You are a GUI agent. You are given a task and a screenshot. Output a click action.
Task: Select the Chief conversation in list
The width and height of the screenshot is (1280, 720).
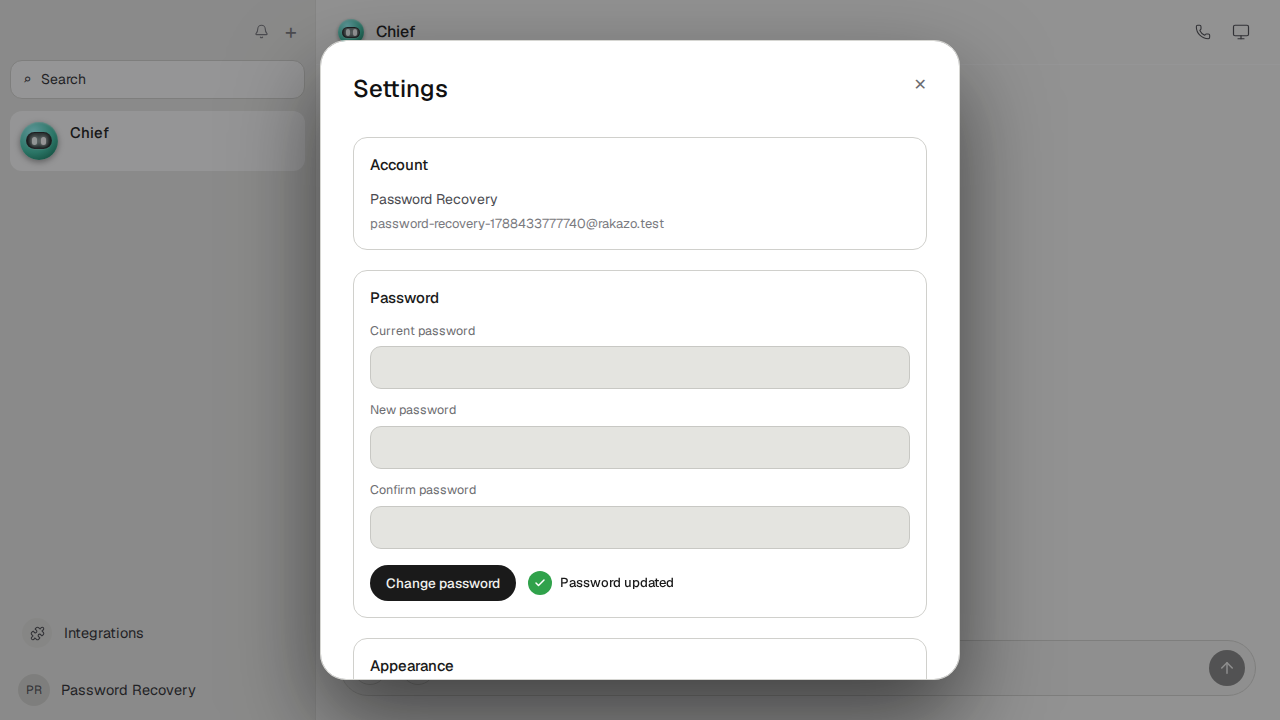(157, 141)
